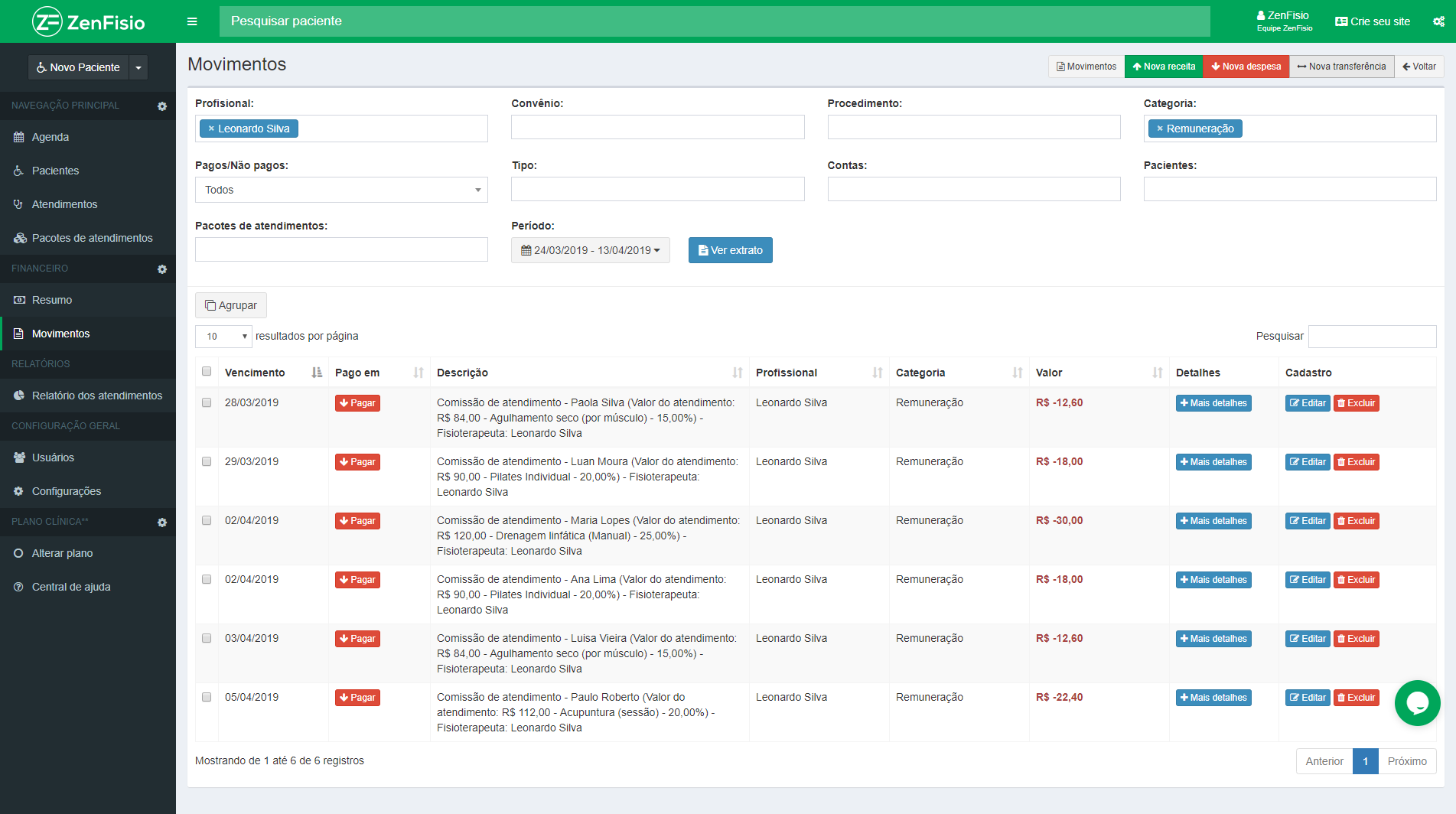Click the Novo Paciente button
The height and width of the screenshot is (814, 1456).
[x=79, y=67]
